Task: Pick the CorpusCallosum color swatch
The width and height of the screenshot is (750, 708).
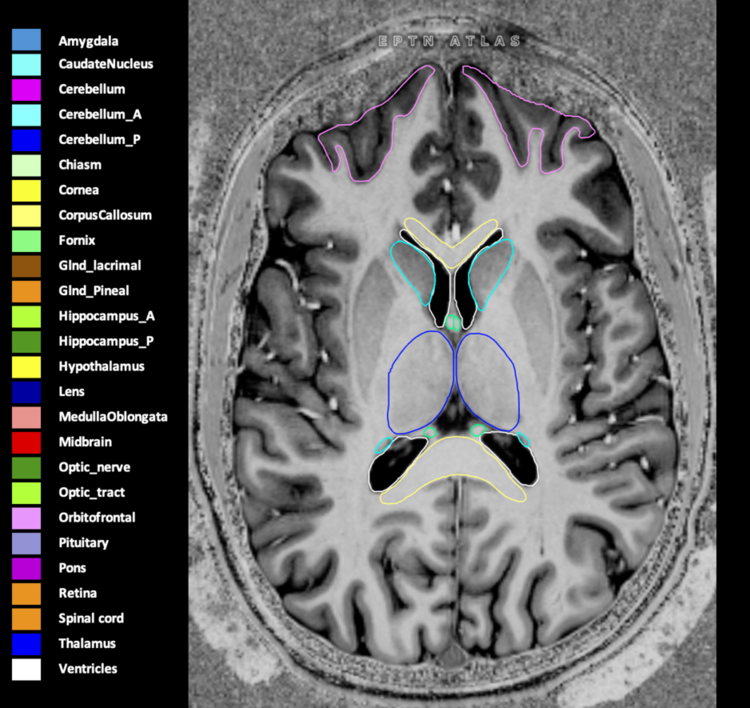Action: pos(26,216)
